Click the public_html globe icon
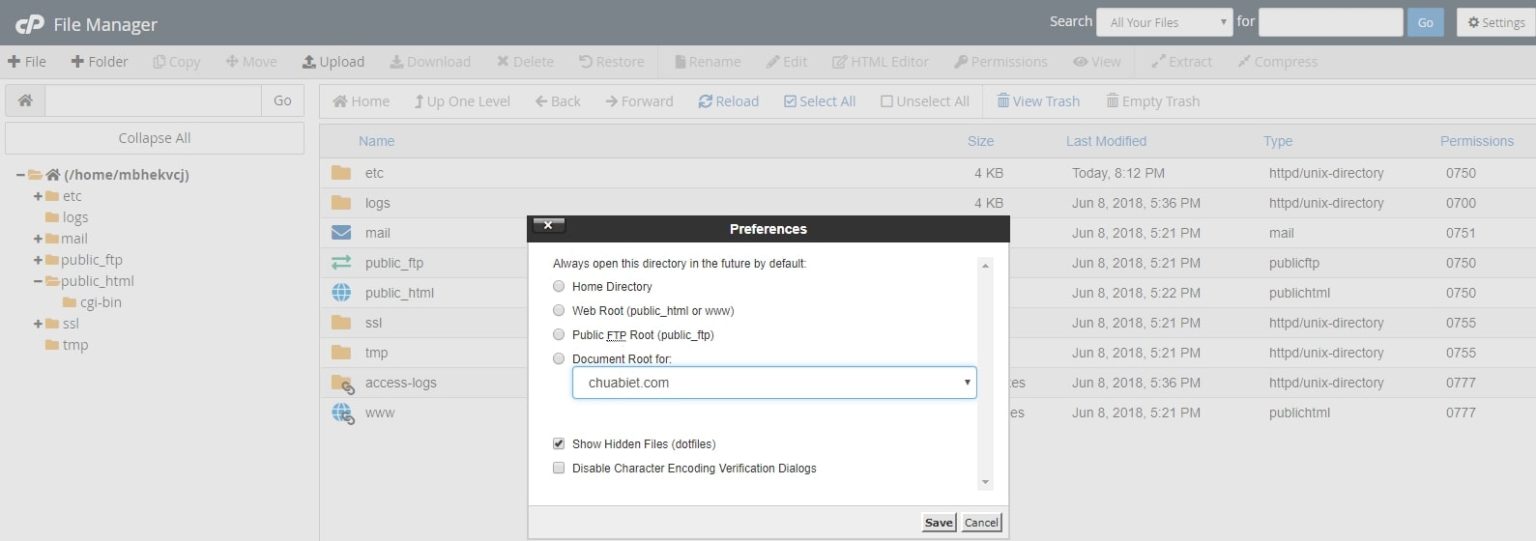This screenshot has width=1536, height=541. tap(341, 293)
